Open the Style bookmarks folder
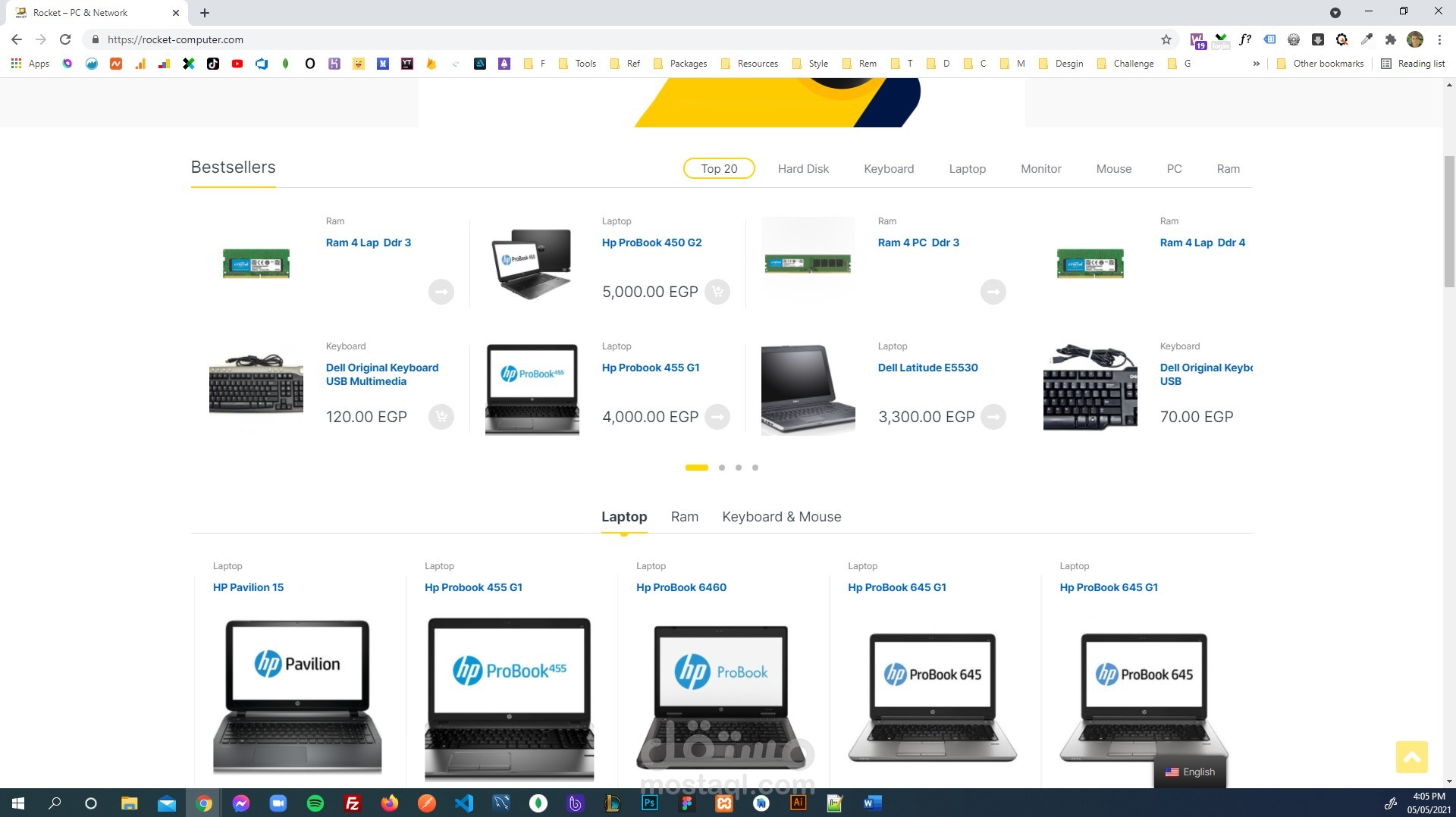Screen dimensions: 1456x817 (810, 64)
